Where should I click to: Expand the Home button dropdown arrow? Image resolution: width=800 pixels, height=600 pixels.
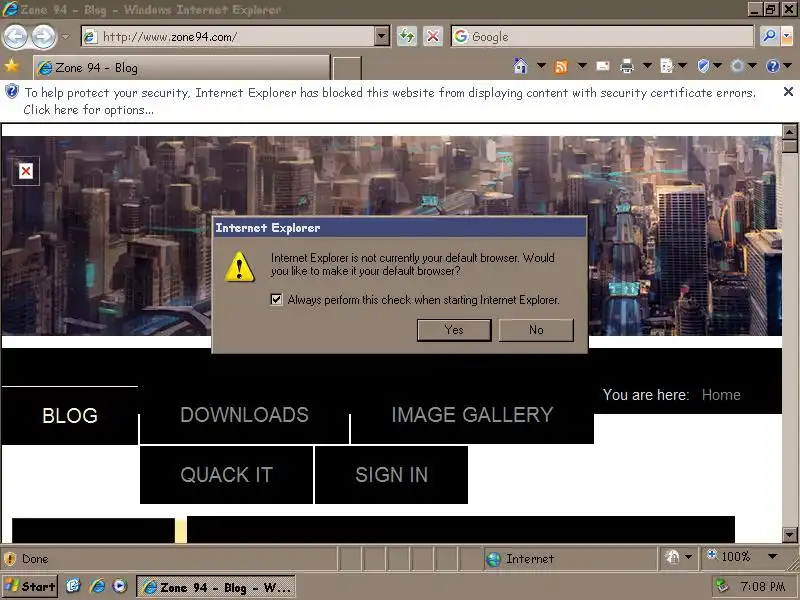coord(541,66)
